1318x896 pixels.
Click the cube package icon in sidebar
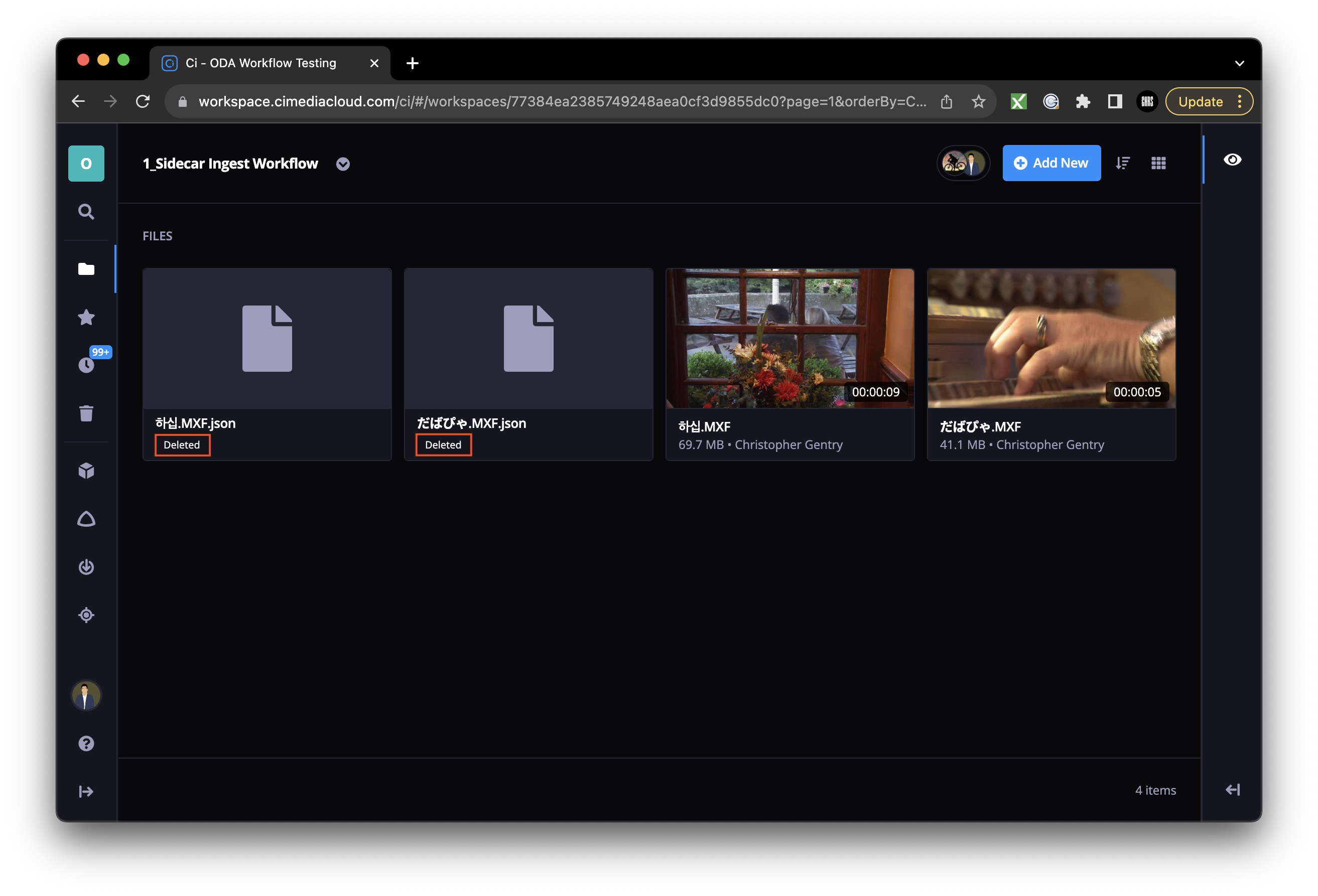[86, 471]
